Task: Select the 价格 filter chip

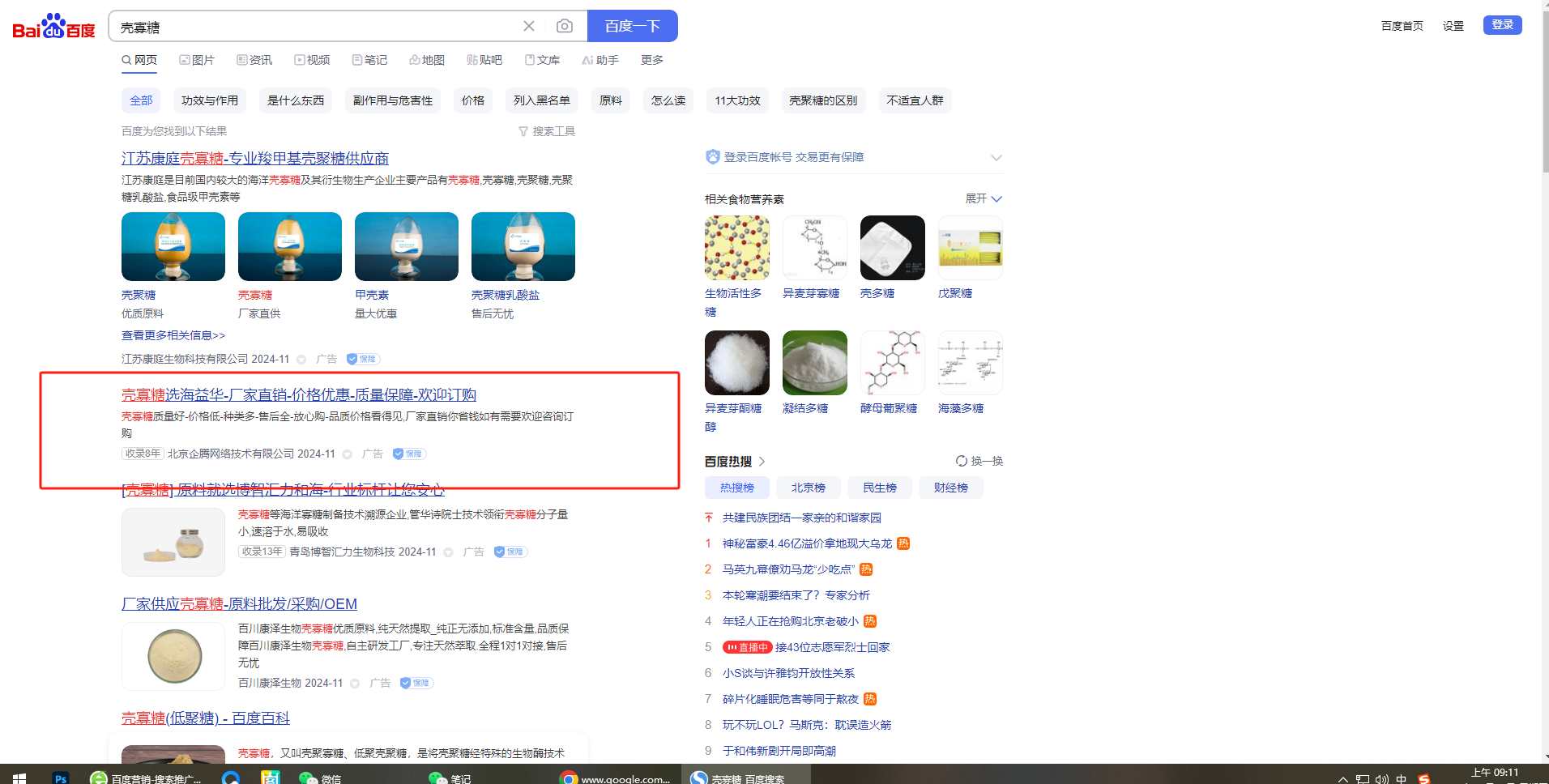Action: click(x=473, y=100)
